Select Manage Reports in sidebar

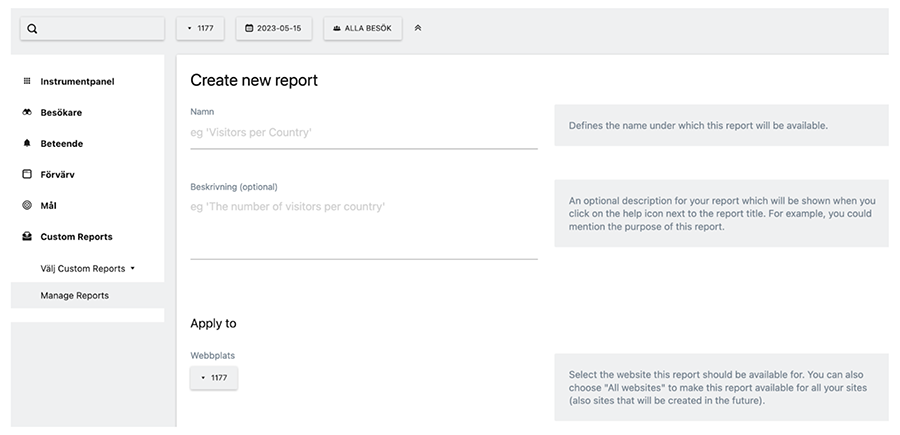[x=75, y=295]
